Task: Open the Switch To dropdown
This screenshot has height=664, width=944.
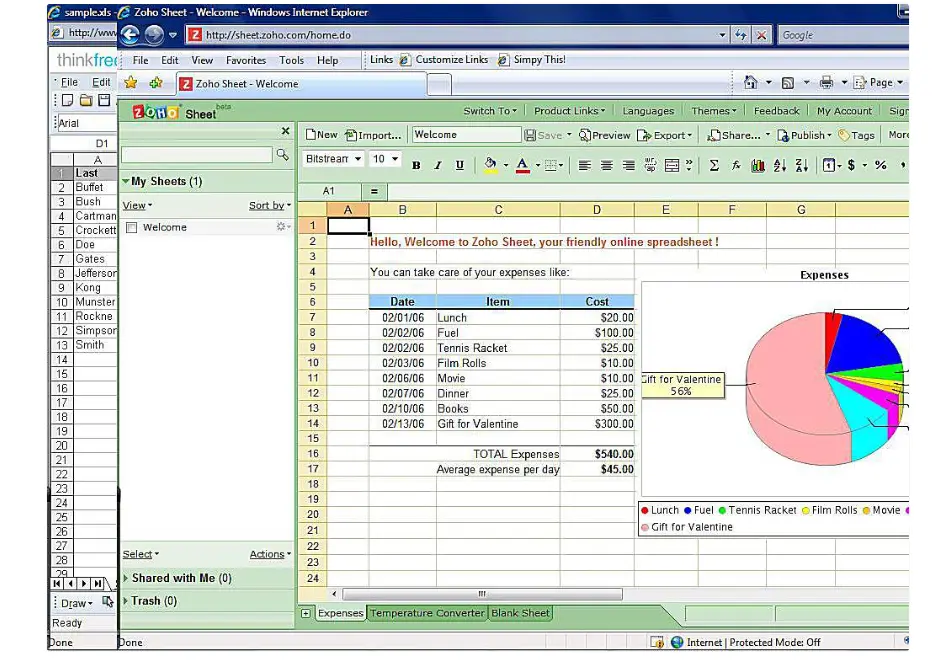Action: pyautogui.click(x=489, y=111)
